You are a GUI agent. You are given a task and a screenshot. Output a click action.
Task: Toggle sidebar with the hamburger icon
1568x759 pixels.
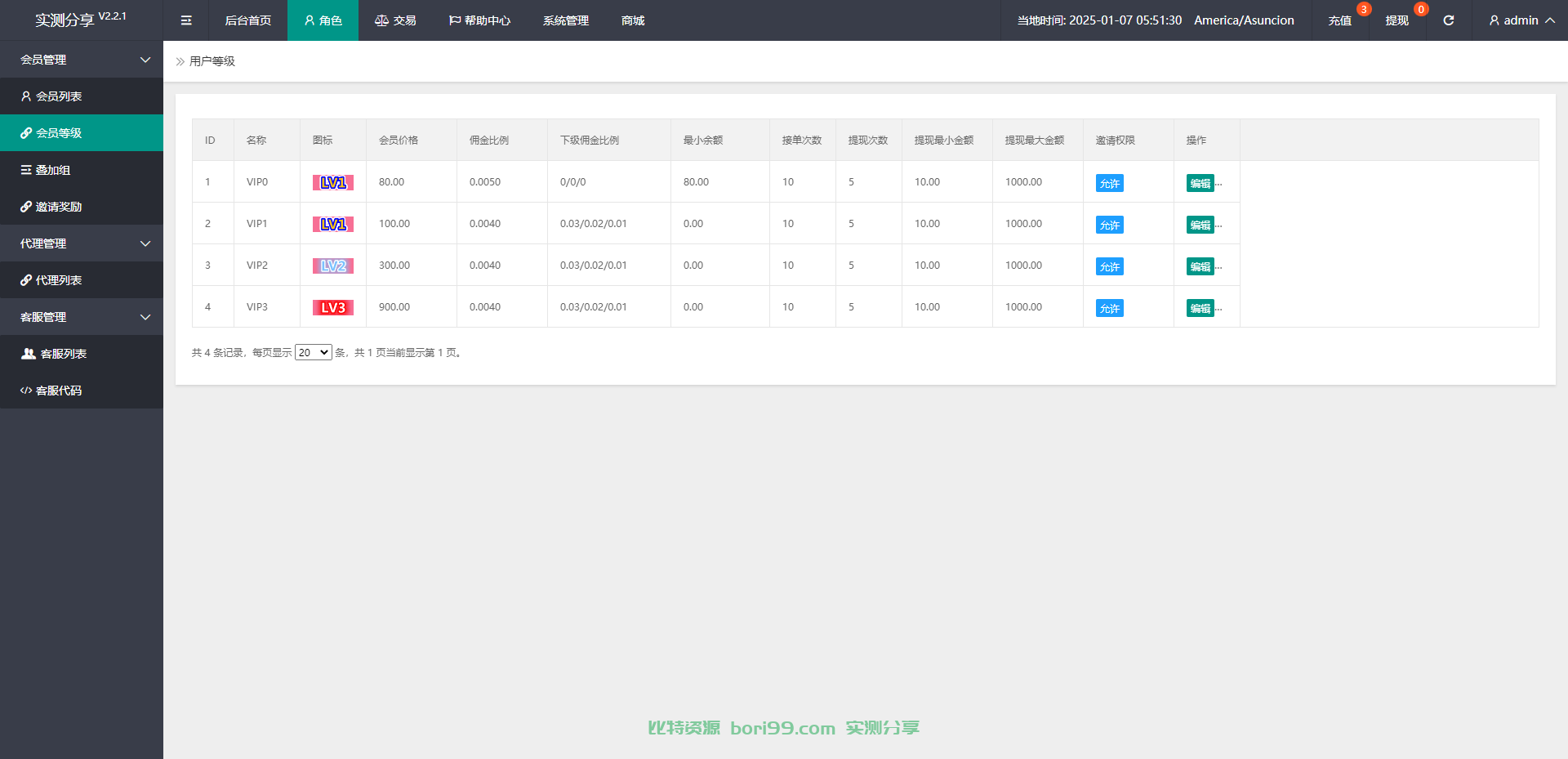[186, 20]
